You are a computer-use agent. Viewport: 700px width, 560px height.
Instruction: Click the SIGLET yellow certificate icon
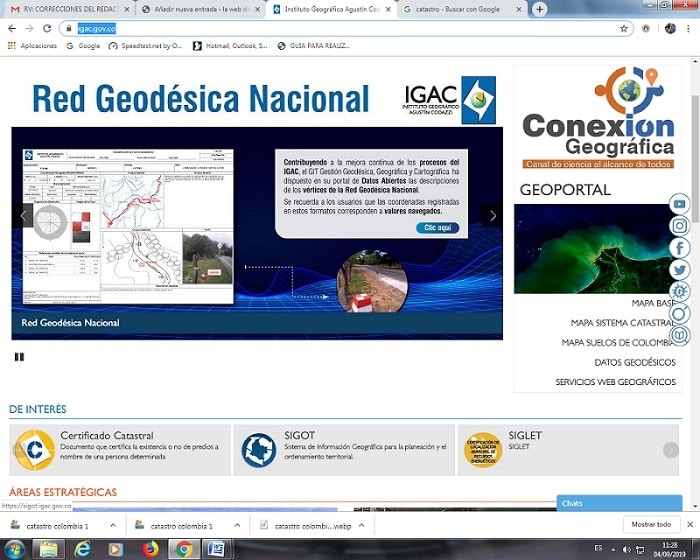coord(483,450)
